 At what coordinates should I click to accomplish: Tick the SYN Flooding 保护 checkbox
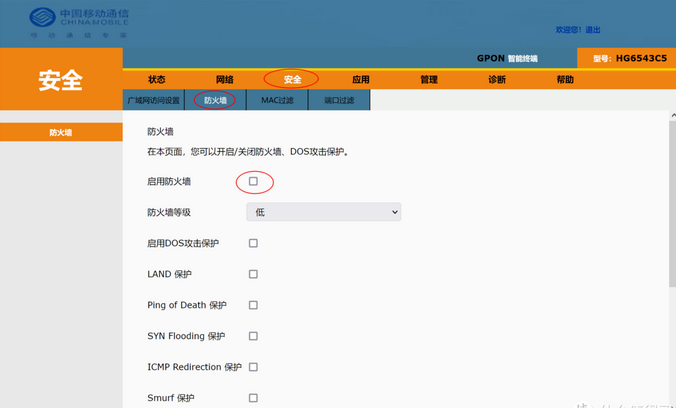click(x=253, y=336)
